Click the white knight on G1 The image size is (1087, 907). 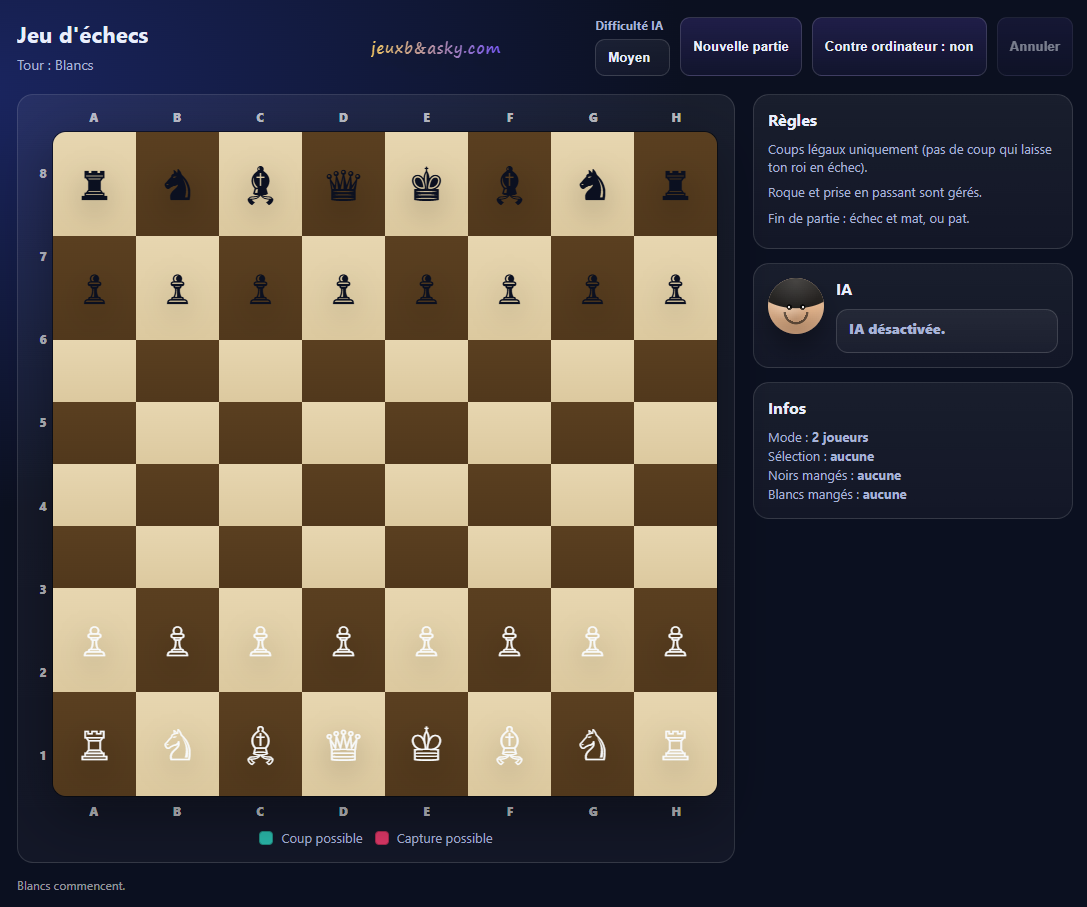(593, 744)
